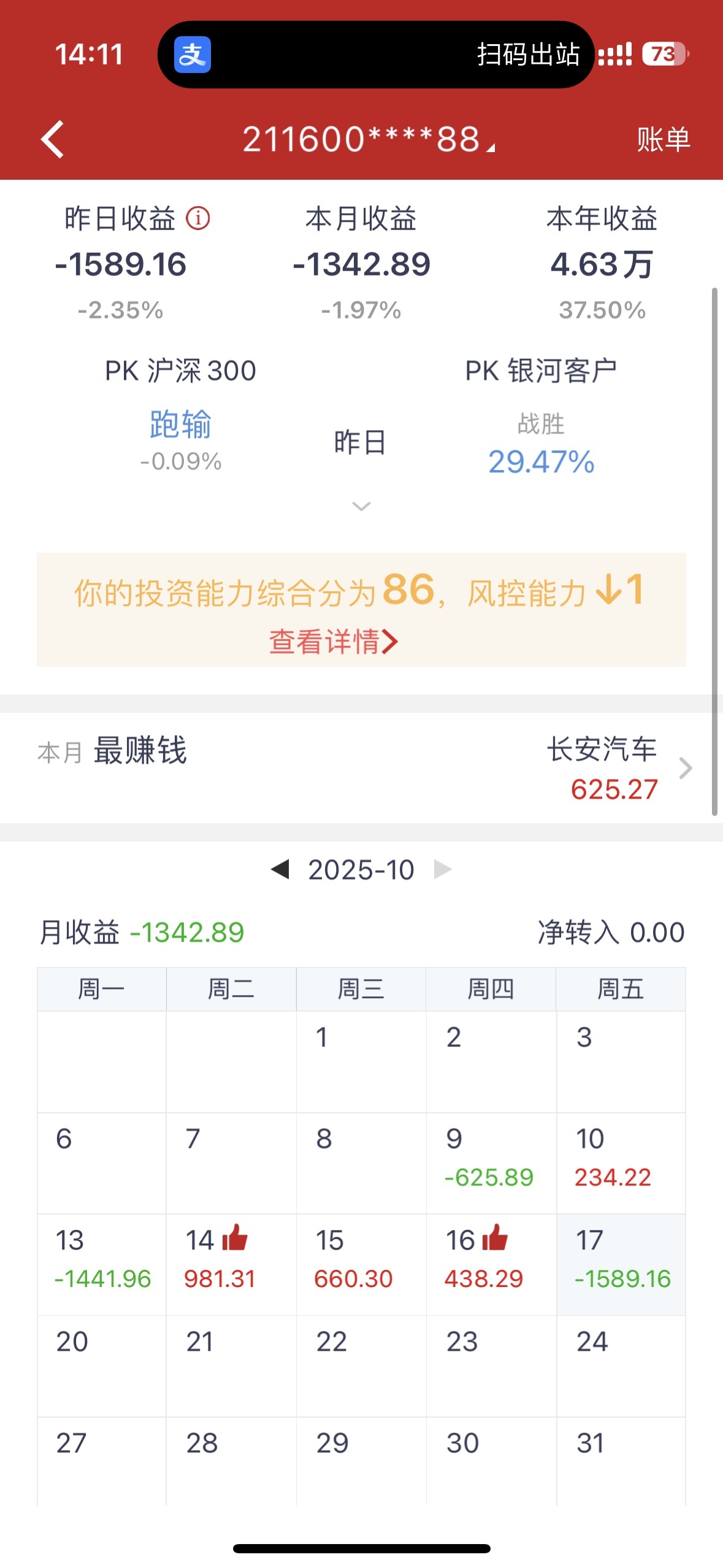Open info icon beside 昨日收益

[x=198, y=218]
